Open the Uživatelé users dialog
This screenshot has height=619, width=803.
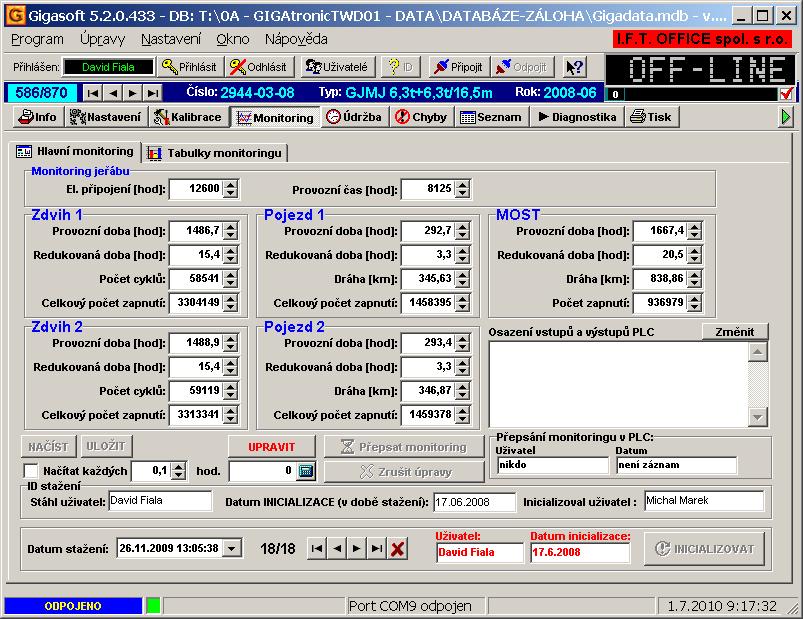pyautogui.click(x=336, y=67)
